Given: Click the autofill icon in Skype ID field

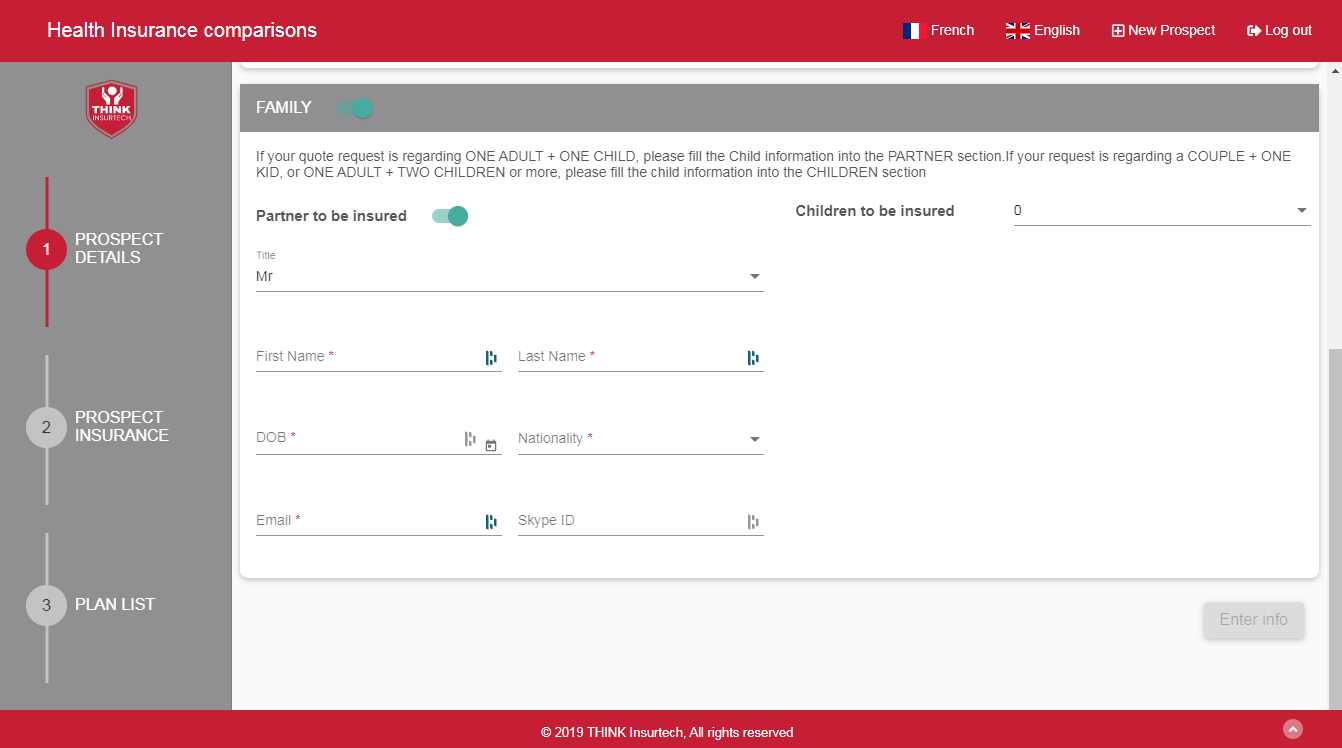Looking at the screenshot, I should 753,522.
